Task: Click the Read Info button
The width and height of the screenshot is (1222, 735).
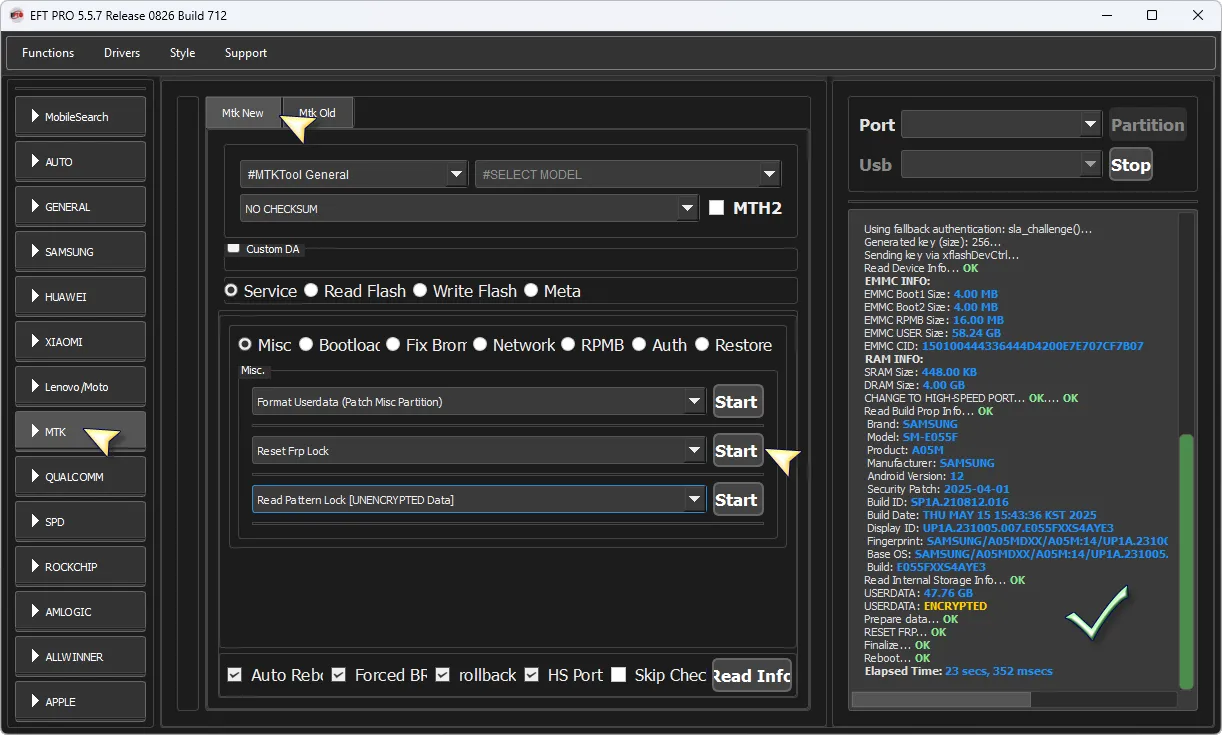Action: 752,675
